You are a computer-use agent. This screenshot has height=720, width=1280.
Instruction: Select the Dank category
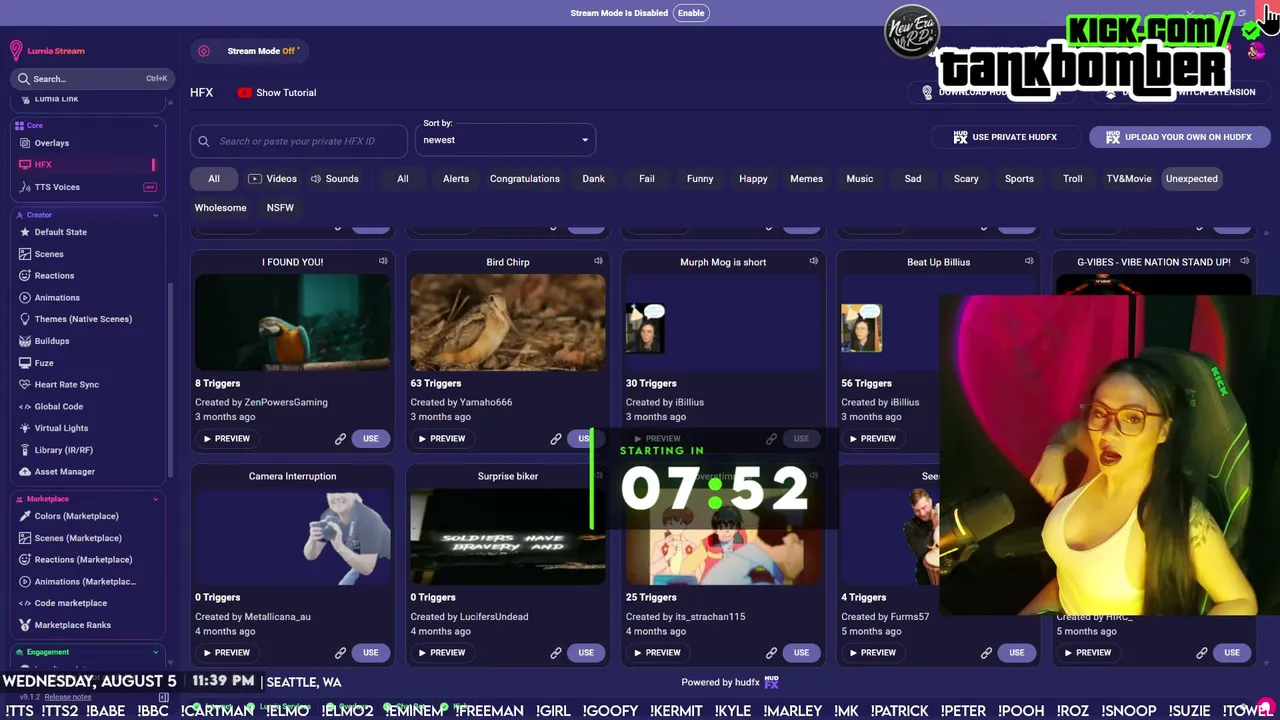pyautogui.click(x=594, y=179)
